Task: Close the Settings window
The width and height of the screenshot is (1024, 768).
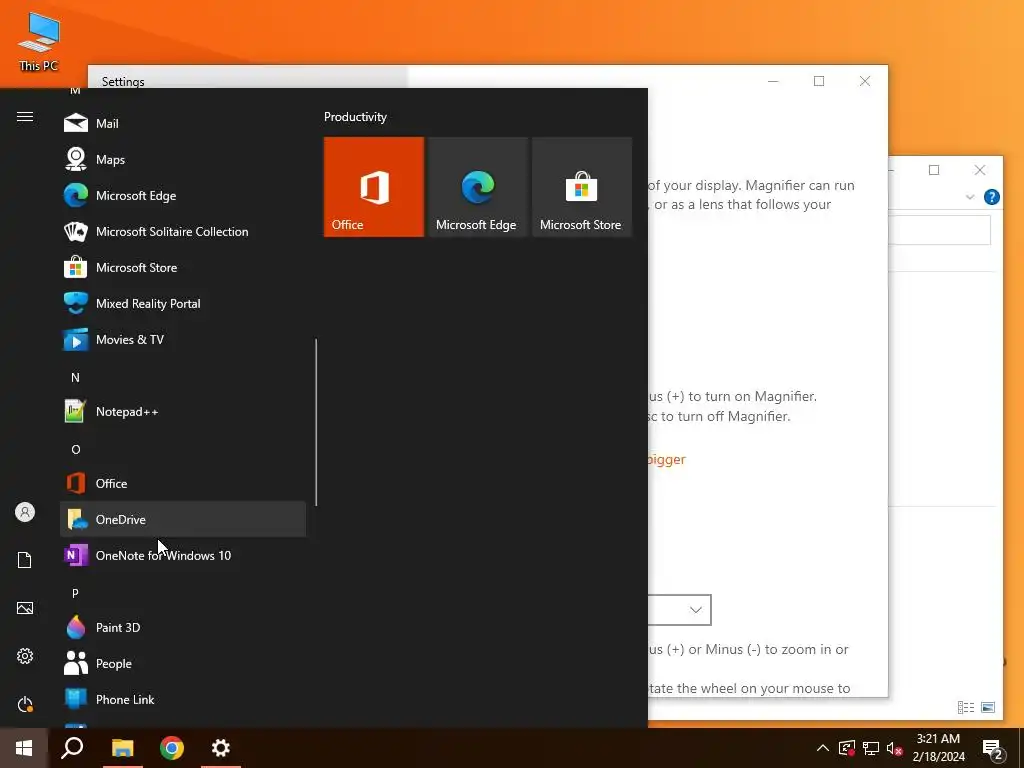Action: [865, 81]
